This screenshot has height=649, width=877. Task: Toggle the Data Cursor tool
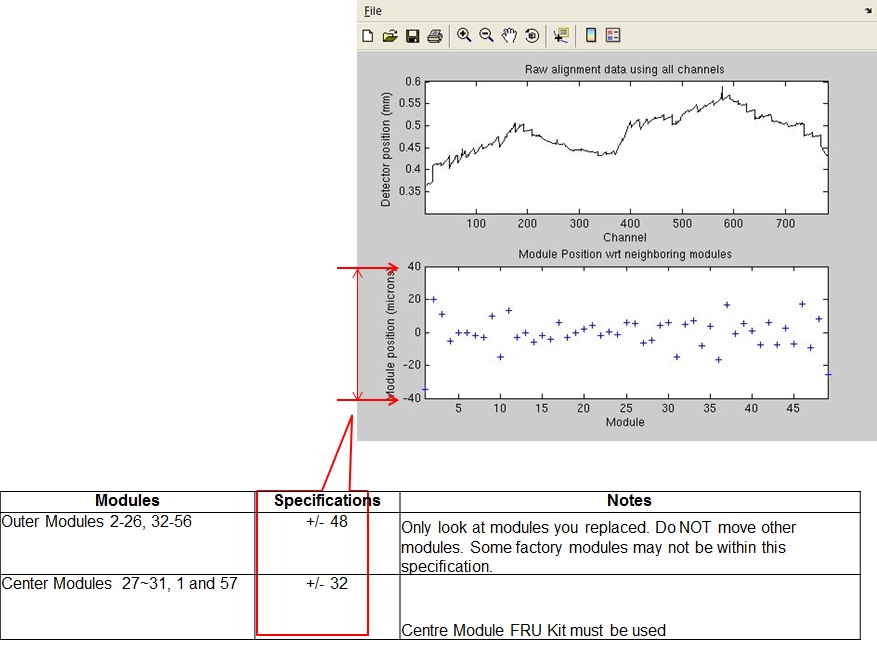click(561, 35)
